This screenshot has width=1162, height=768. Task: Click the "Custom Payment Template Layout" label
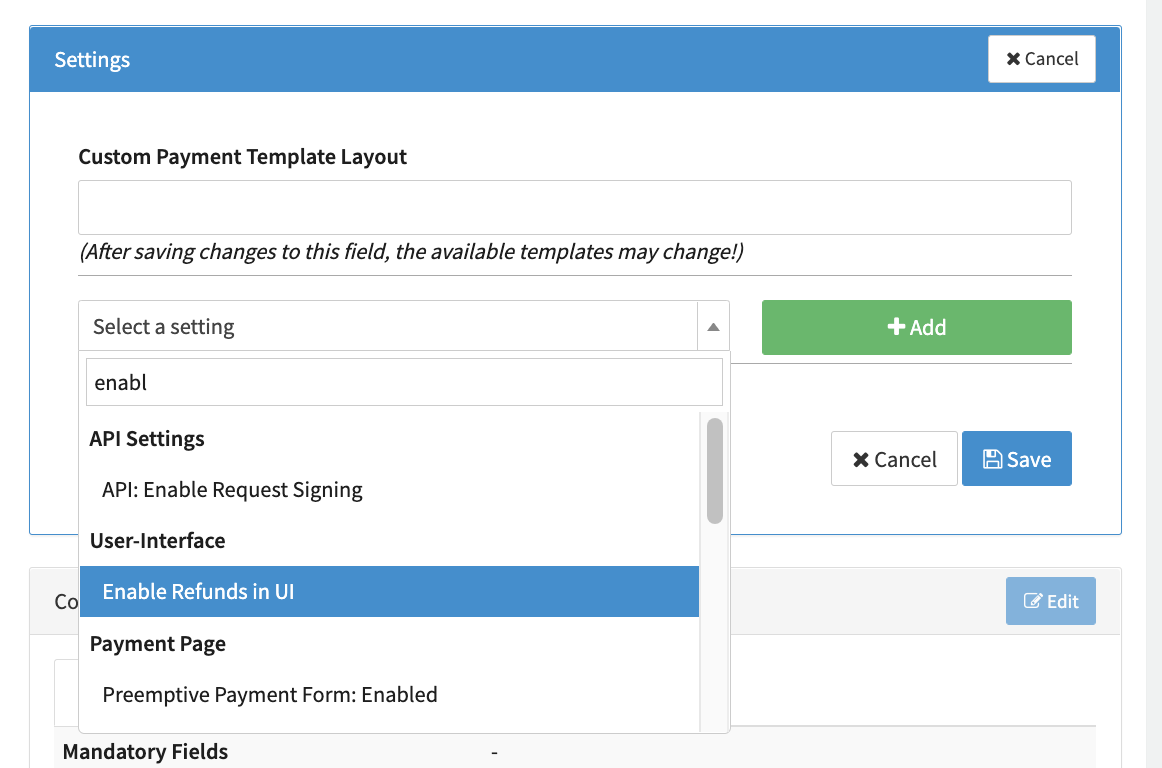[243, 157]
